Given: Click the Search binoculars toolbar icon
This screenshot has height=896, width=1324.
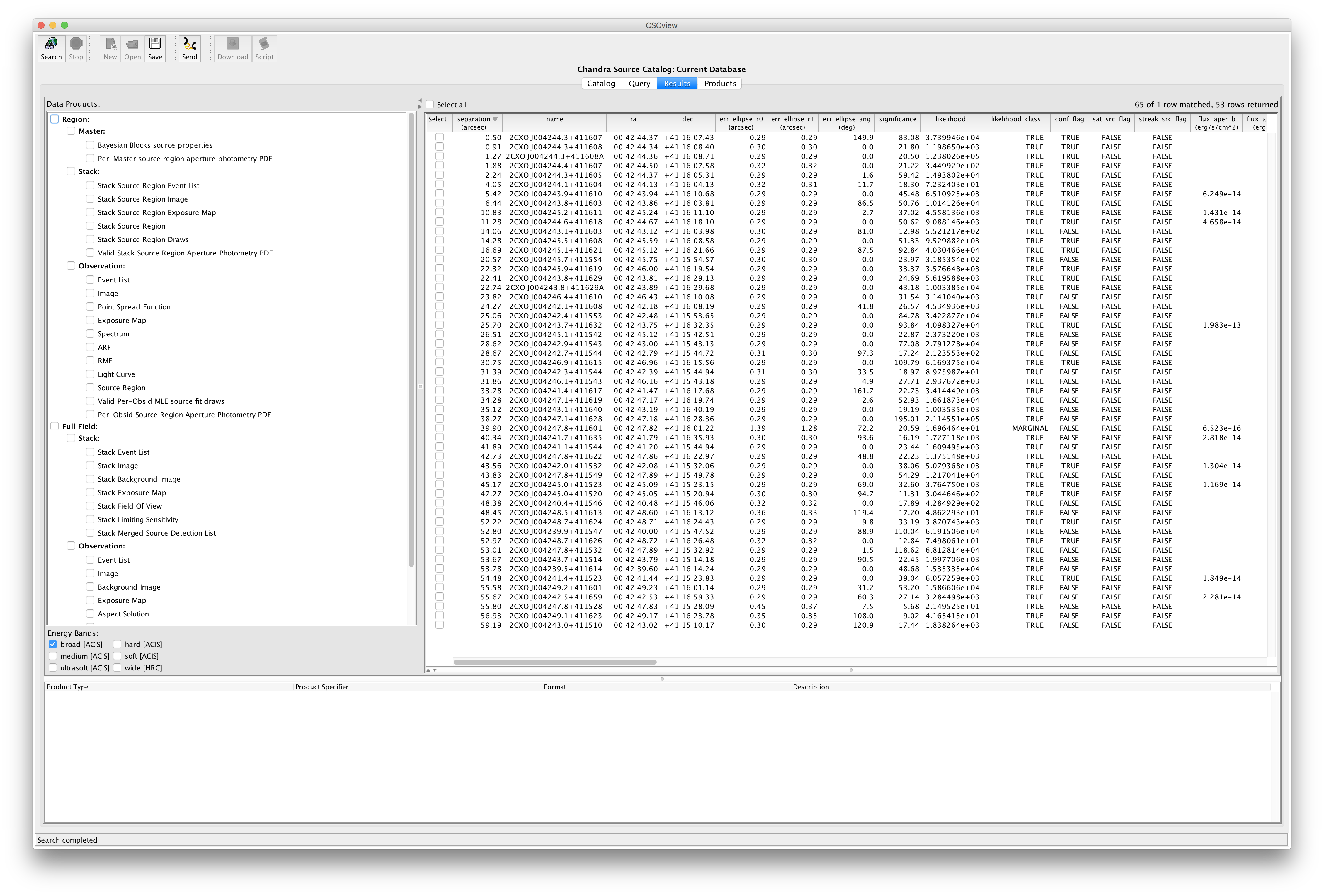Looking at the screenshot, I should coord(51,45).
